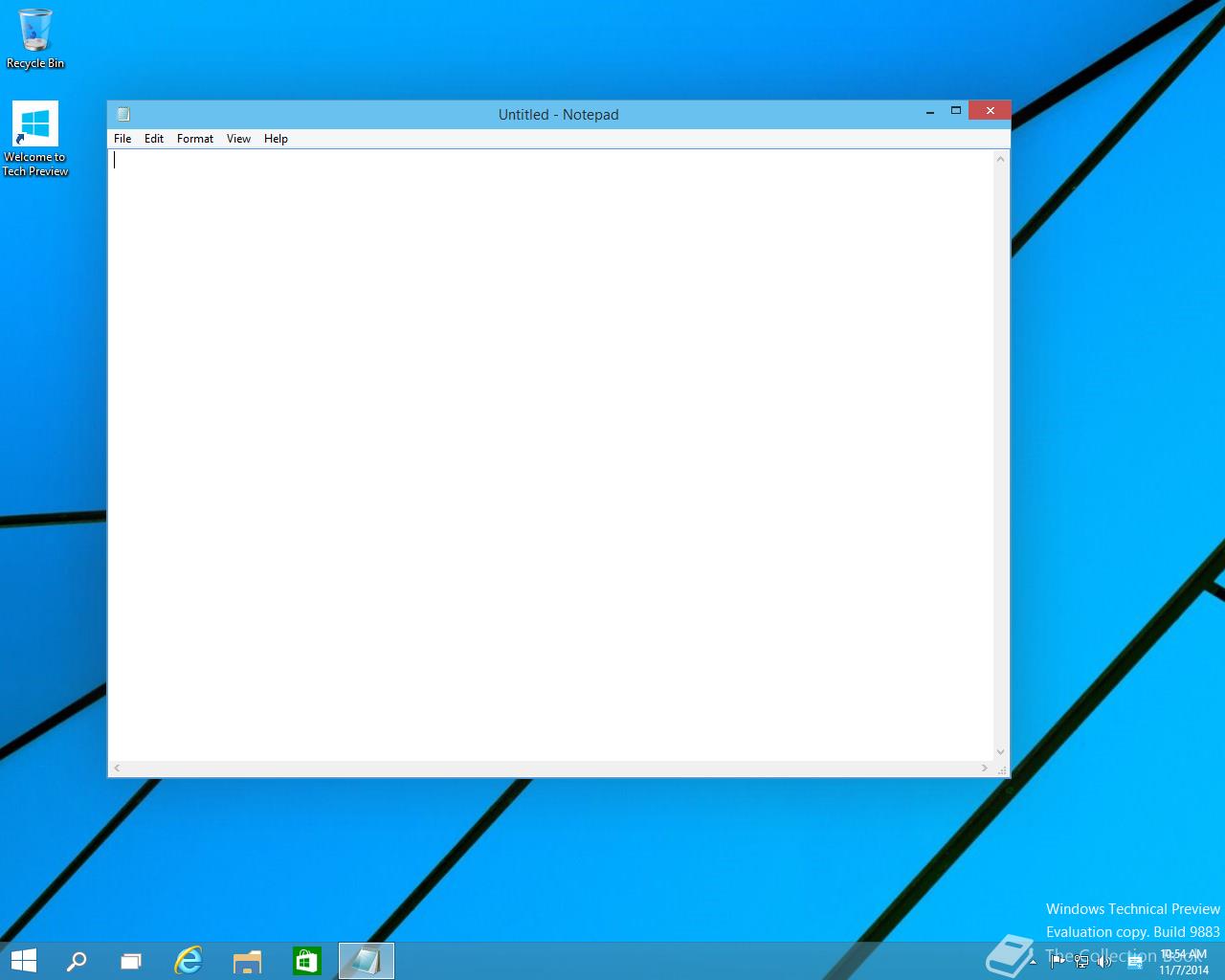Click the volume speaker tray icon
Image resolution: width=1225 pixels, height=980 pixels.
pyautogui.click(x=1104, y=962)
